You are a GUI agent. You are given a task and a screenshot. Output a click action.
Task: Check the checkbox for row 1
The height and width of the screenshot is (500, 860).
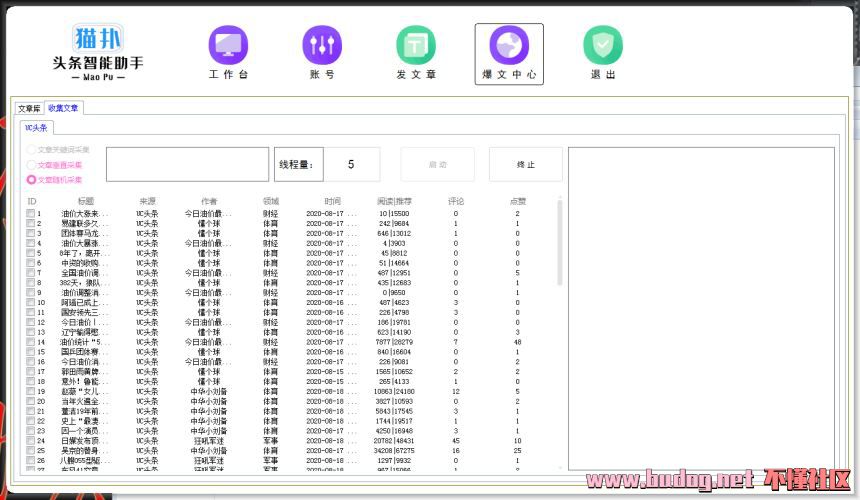pyautogui.click(x=31, y=213)
